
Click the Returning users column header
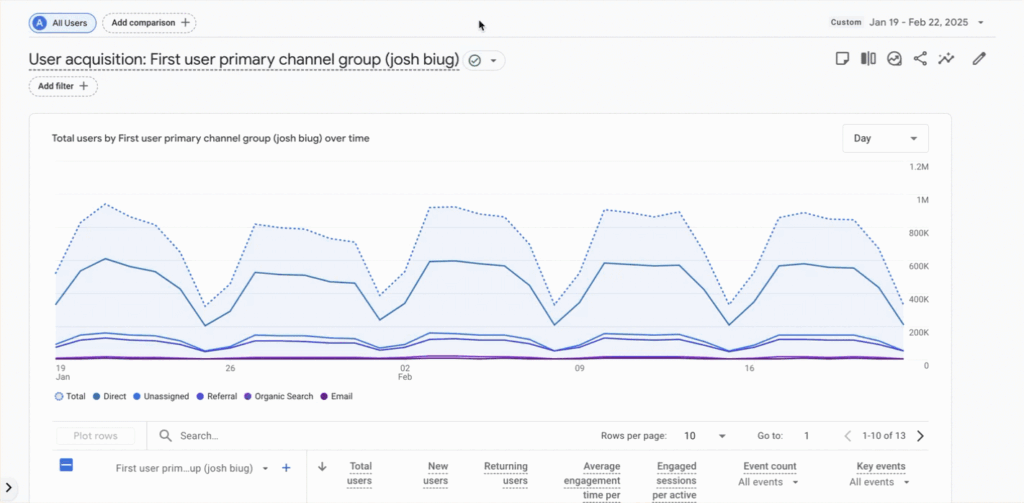(505, 473)
